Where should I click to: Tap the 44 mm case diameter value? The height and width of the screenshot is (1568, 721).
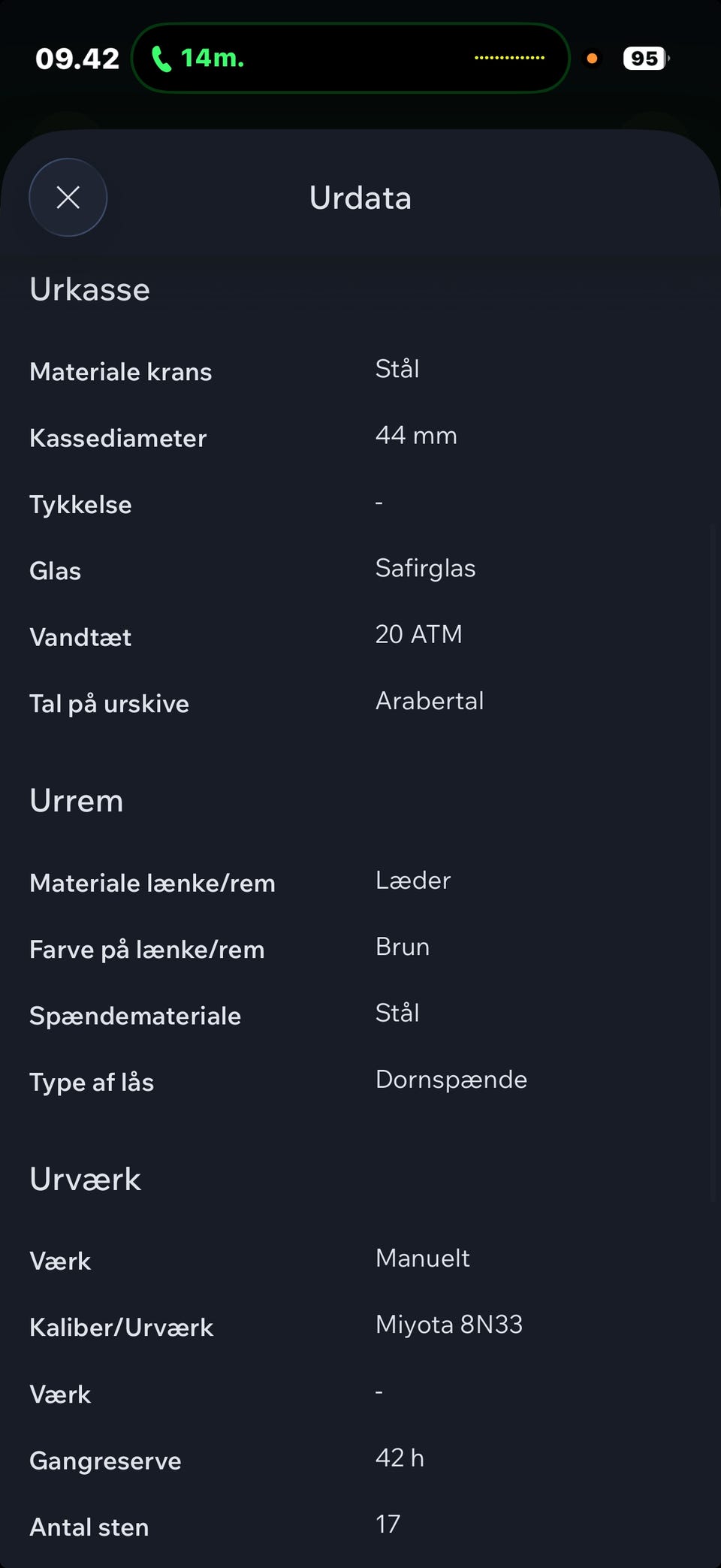click(x=416, y=436)
